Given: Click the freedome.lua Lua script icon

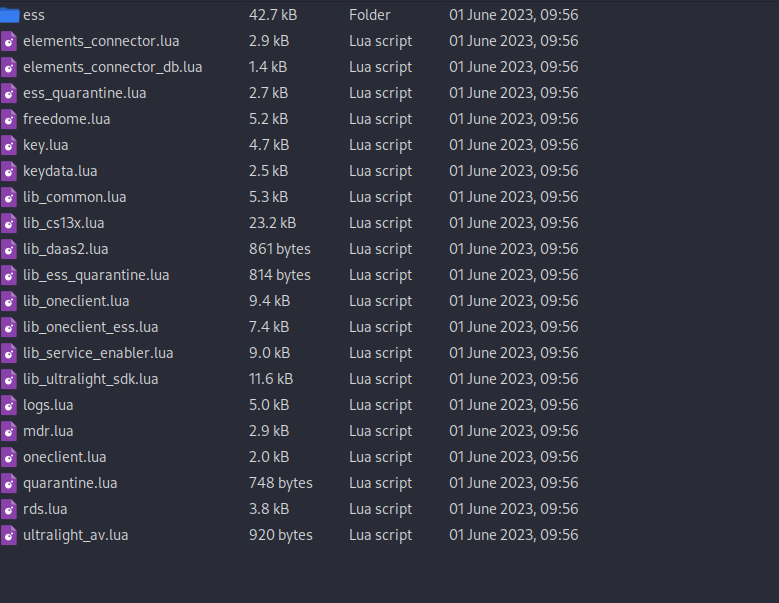Looking at the screenshot, I should [x=9, y=119].
